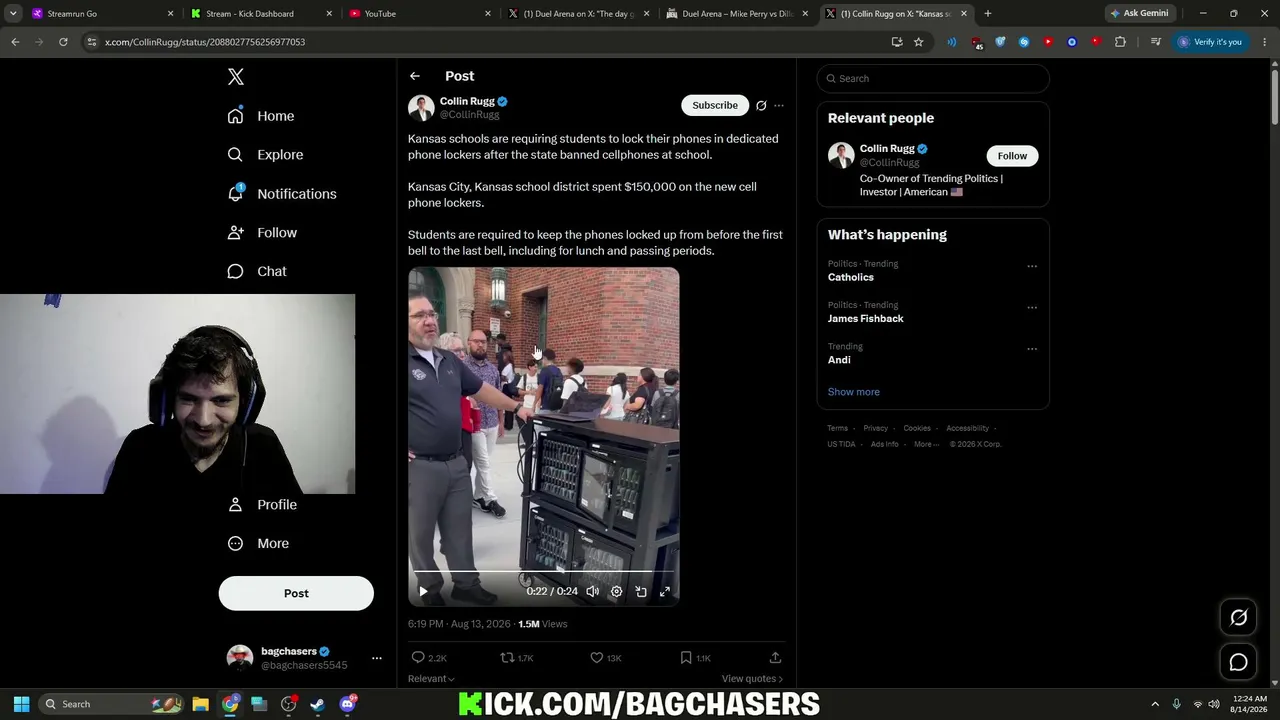Open options for the Catholics trend

[x=1032, y=266]
